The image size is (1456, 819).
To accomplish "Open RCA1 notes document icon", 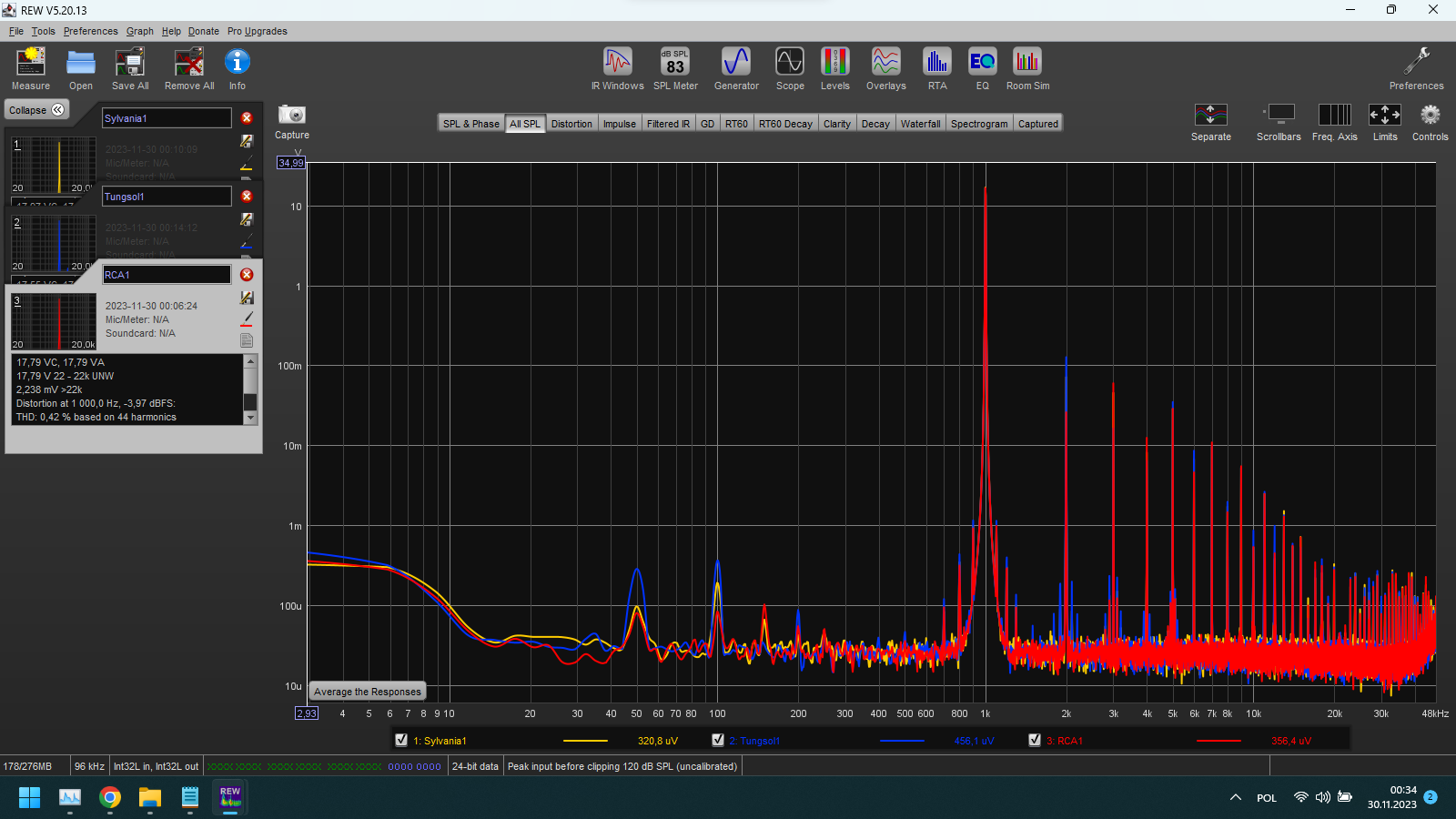I will tap(247, 340).
